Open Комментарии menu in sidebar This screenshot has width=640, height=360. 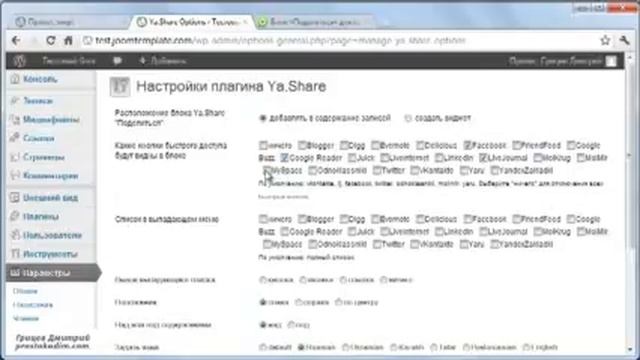coord(50,176)
